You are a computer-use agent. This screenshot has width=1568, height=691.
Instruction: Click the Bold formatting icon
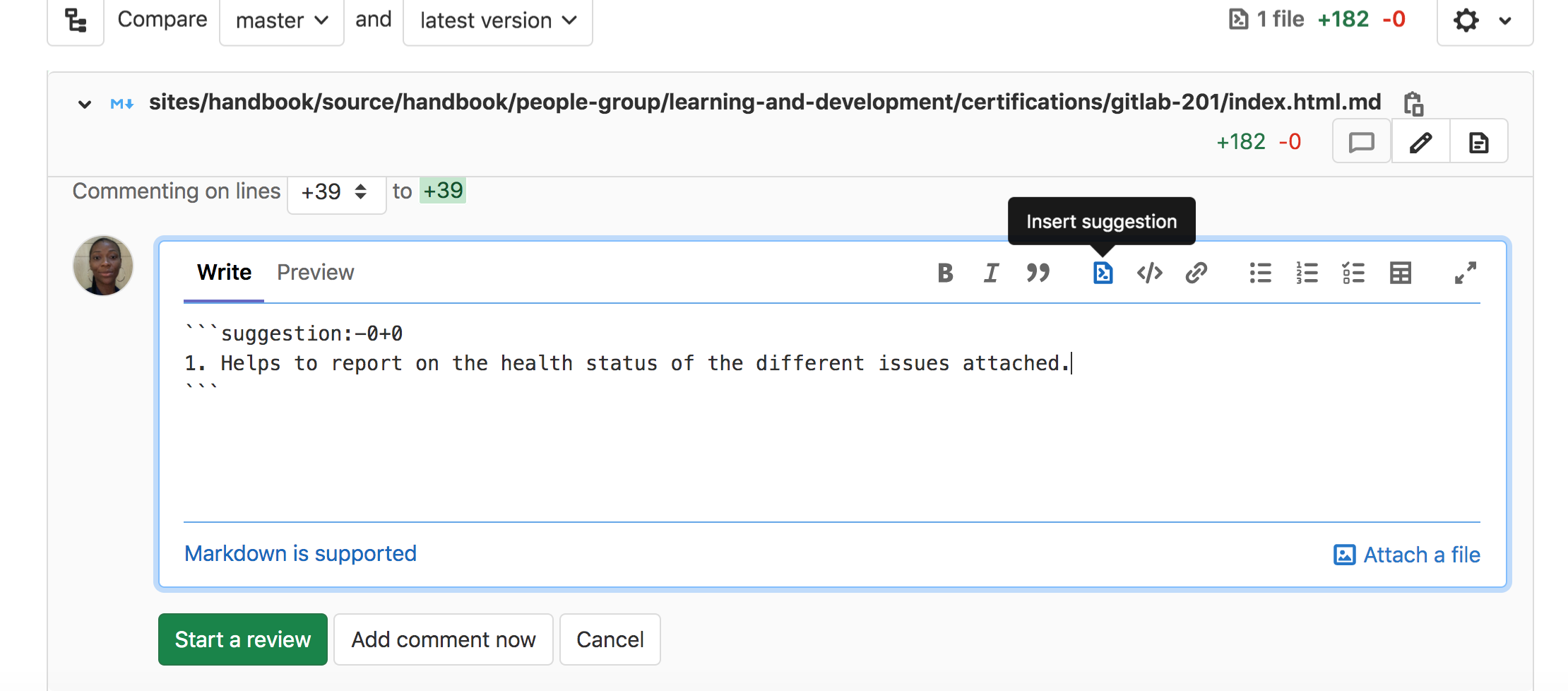pyautogui.click(x=945, y=273)
